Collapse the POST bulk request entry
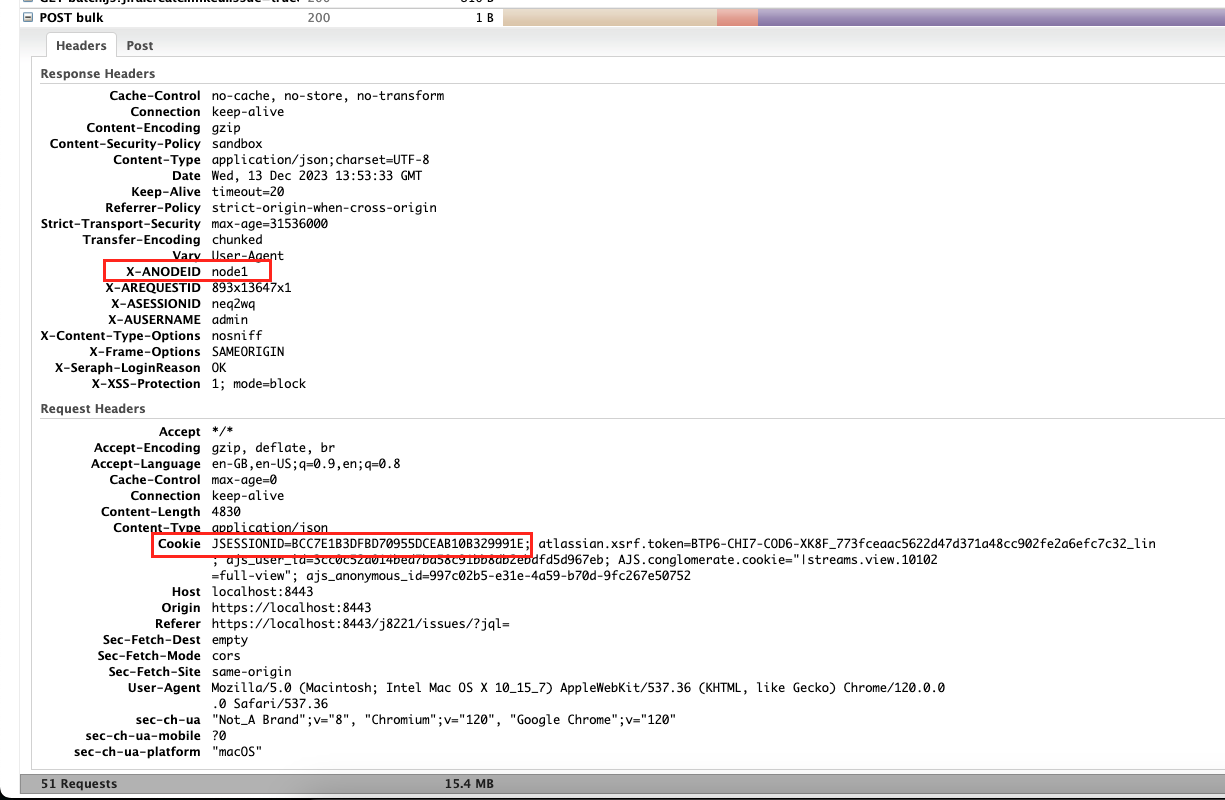The height and width of the screenshot is (800, 1225). coord(29,18)
